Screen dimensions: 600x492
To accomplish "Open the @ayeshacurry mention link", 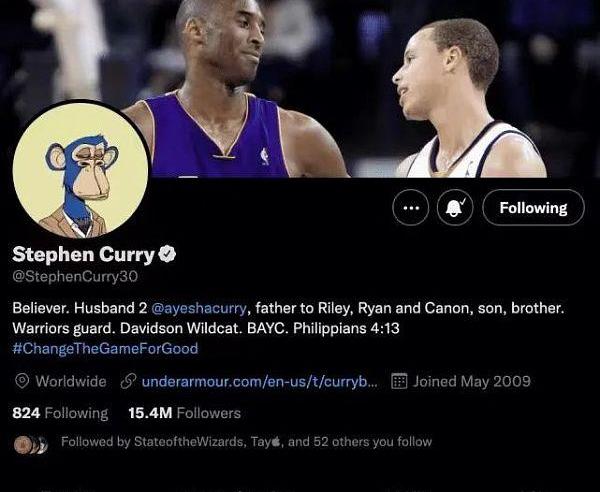I will pyautogui.click(x=199, y=308).
